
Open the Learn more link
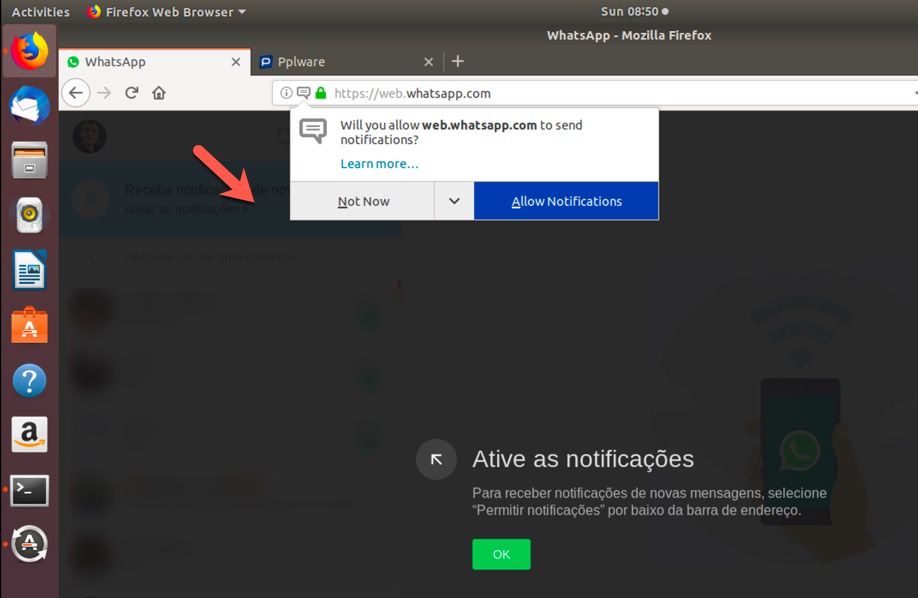coord(379,163)
